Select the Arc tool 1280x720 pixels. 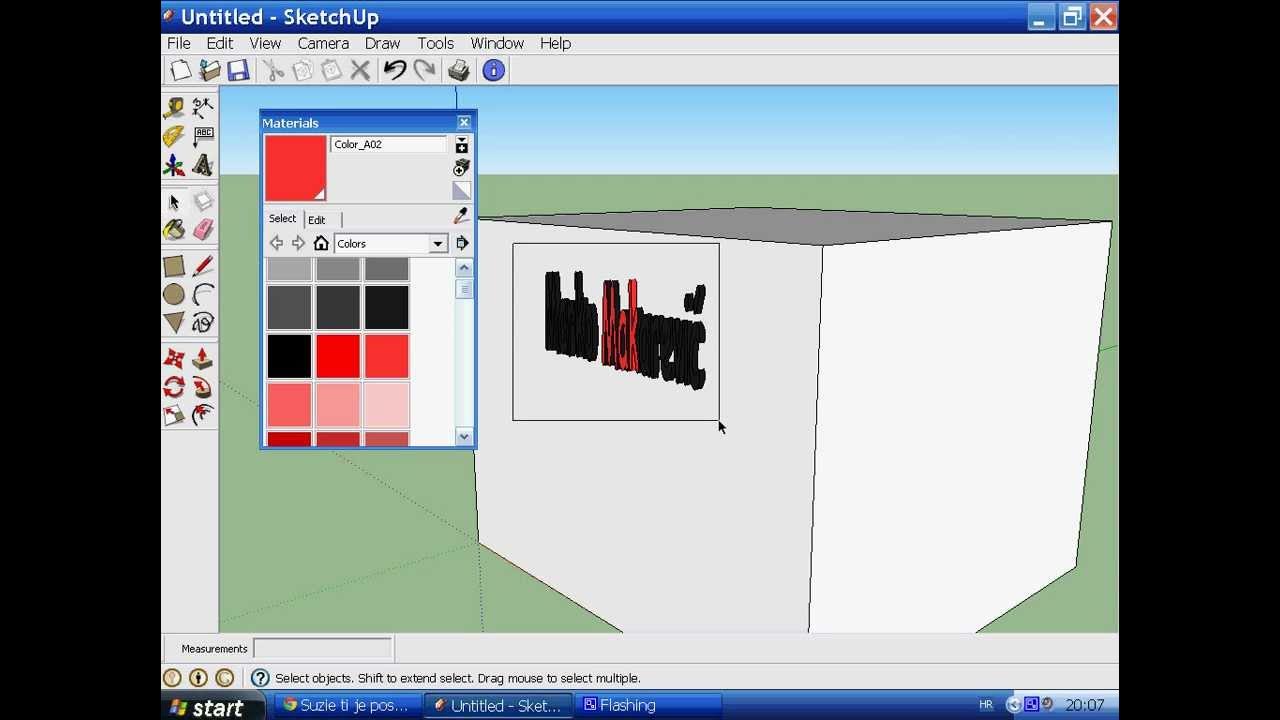pos(203,294)
